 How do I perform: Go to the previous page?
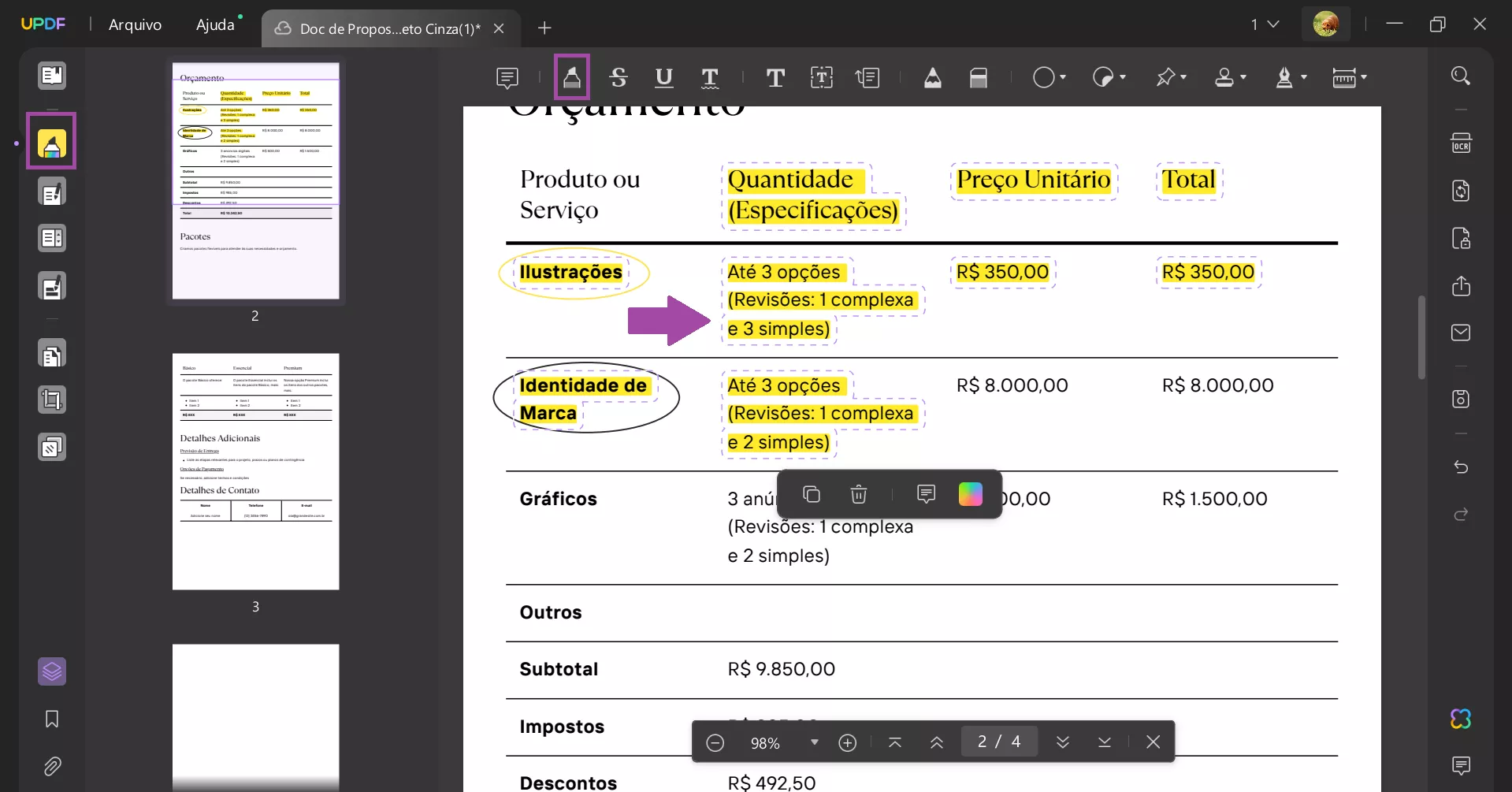tap(937, 742)
